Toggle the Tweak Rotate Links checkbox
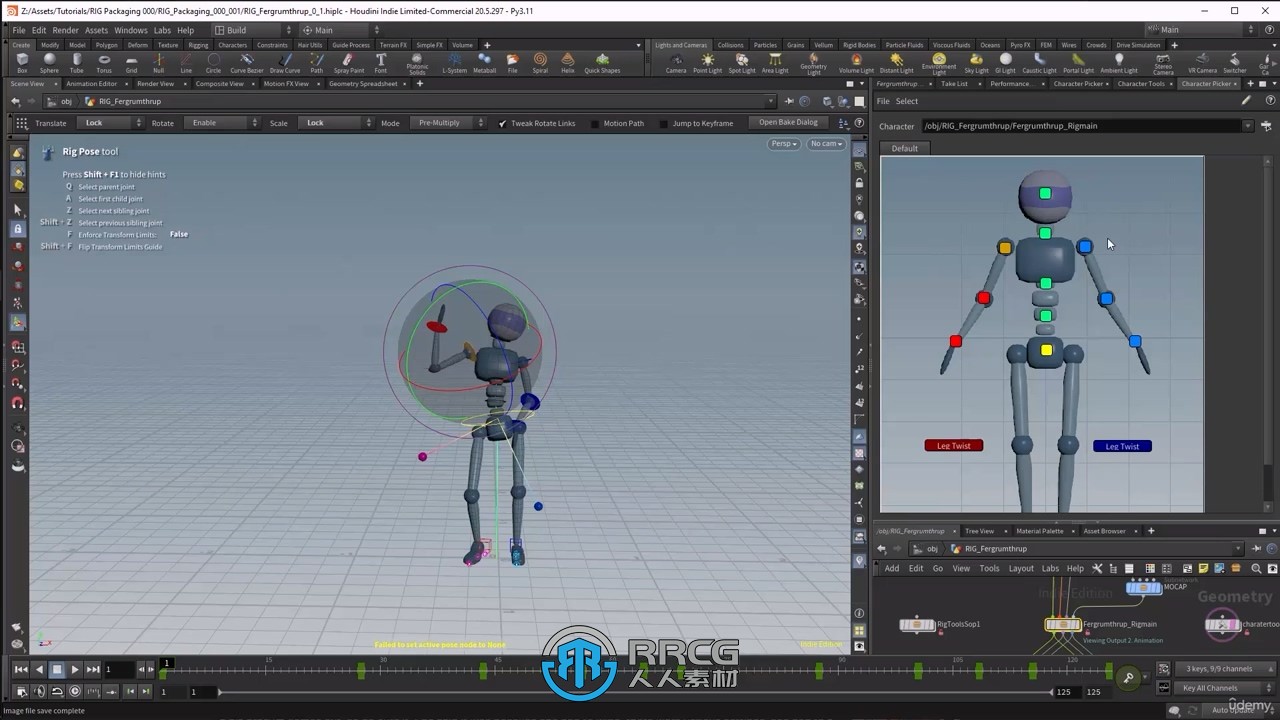 click(x=502, y=123)
